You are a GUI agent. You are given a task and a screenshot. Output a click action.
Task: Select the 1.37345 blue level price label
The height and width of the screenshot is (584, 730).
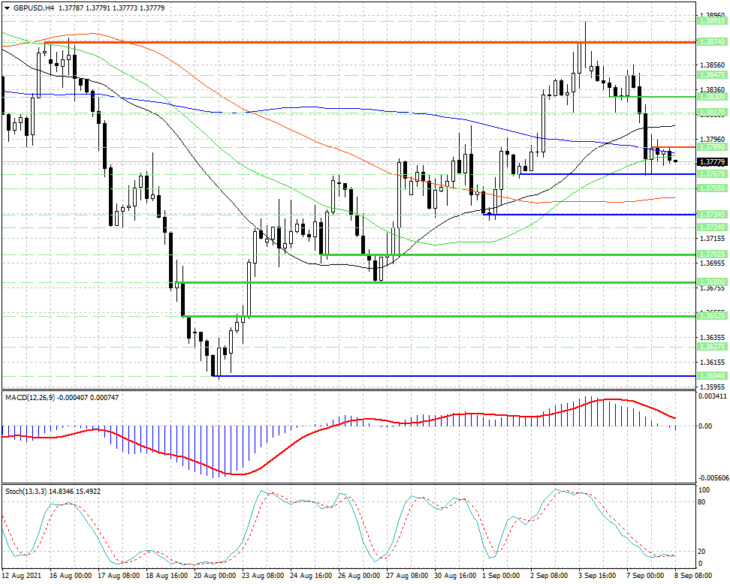(711, 214)
